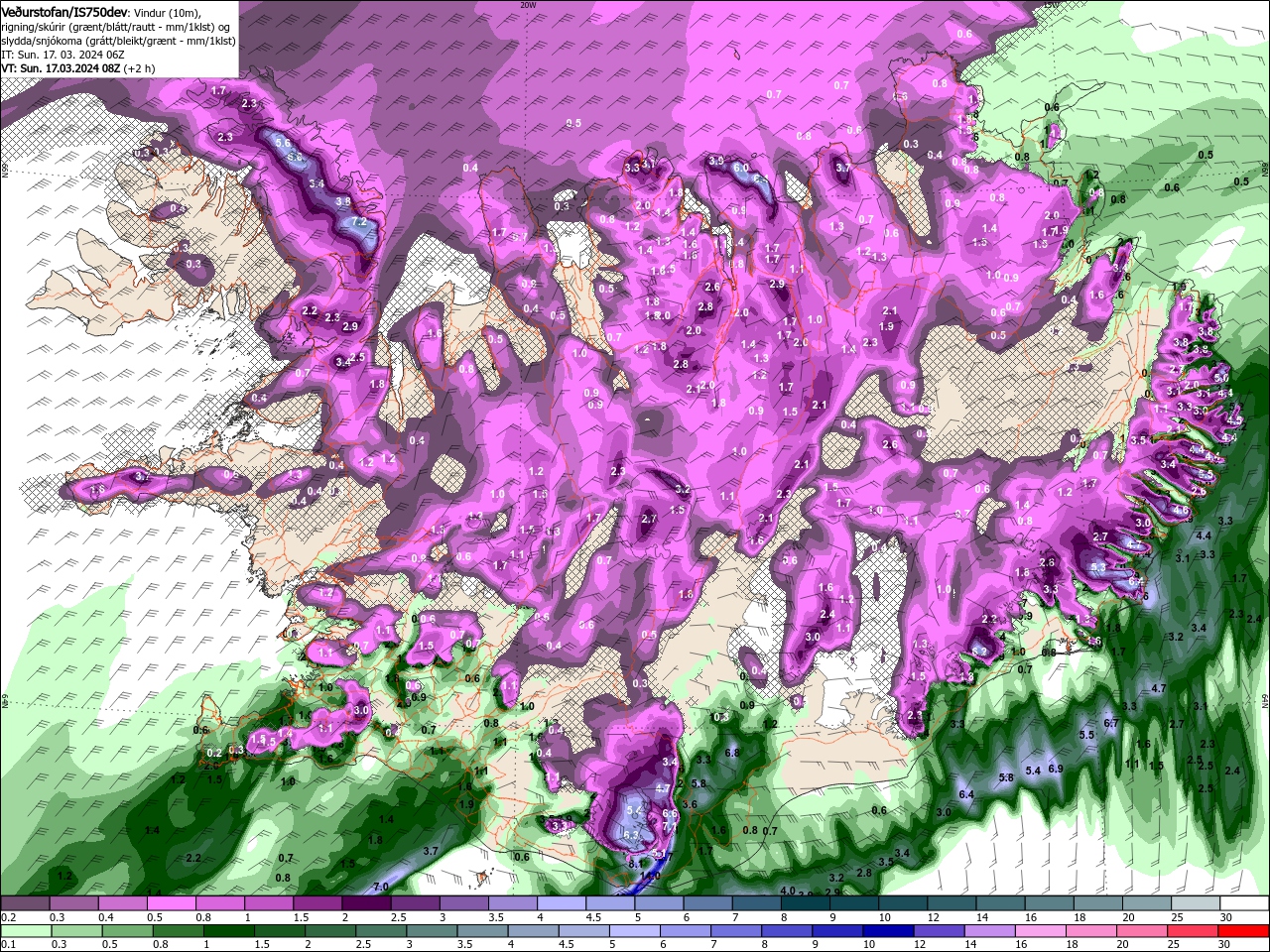Select the bright pink snow swatch labeled 0.5
This screenshot has height=952, width=1270.
pos(171,903)
